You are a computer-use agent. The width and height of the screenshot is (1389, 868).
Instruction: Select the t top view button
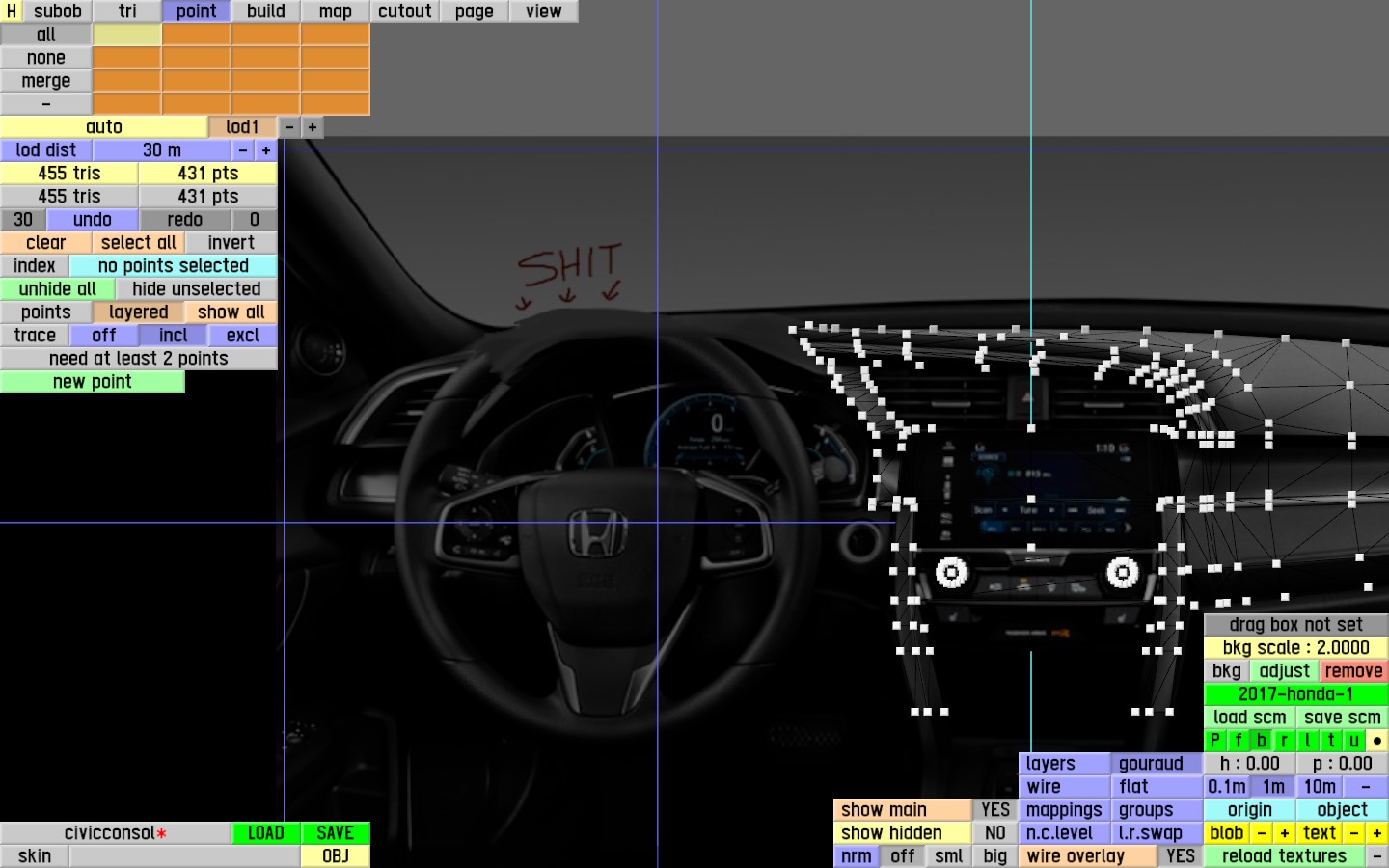[x=1331, y=741]
